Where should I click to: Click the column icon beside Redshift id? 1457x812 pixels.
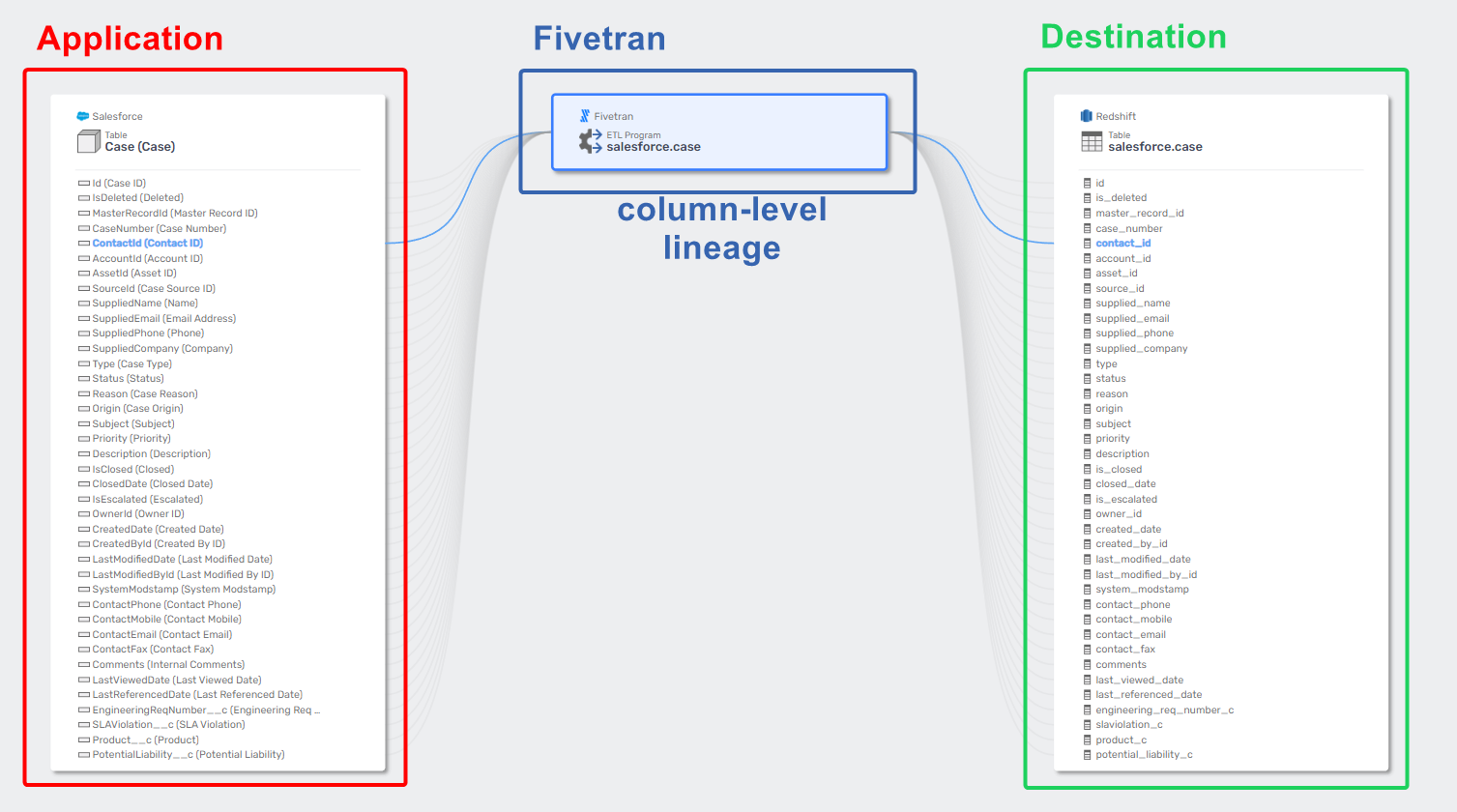tap(1088, 183)
